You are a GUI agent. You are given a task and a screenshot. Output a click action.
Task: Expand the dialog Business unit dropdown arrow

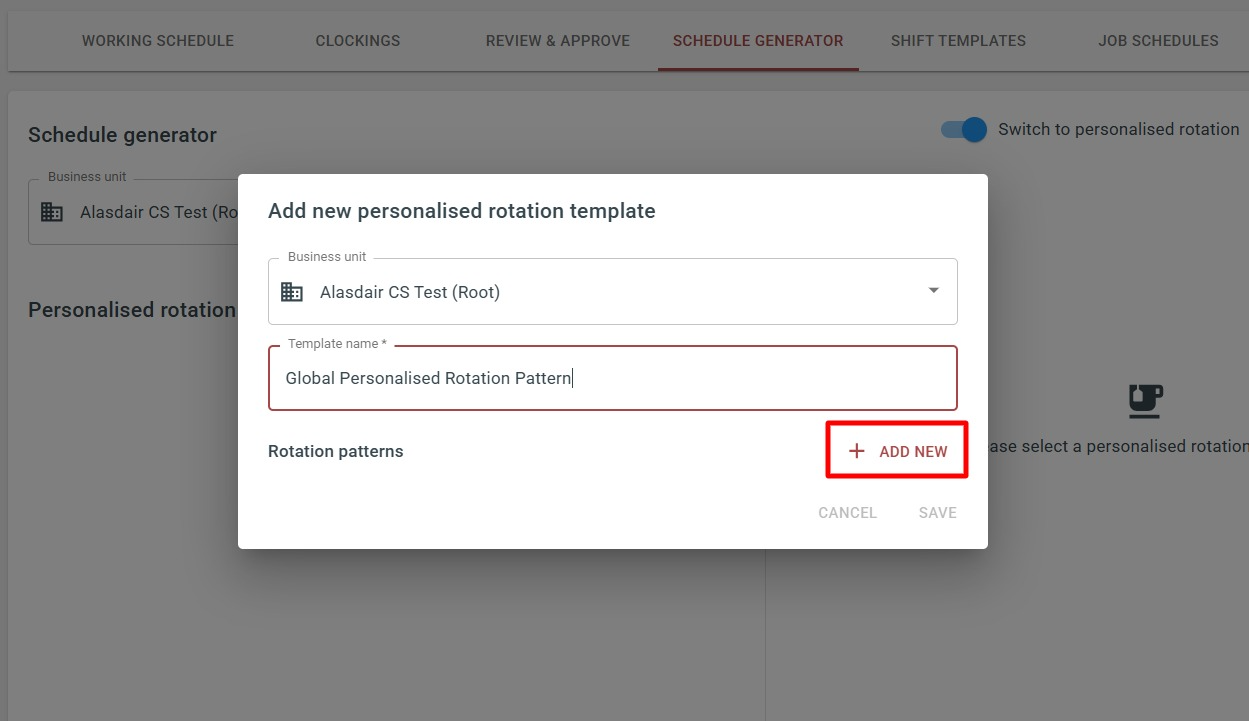point(934,291)
